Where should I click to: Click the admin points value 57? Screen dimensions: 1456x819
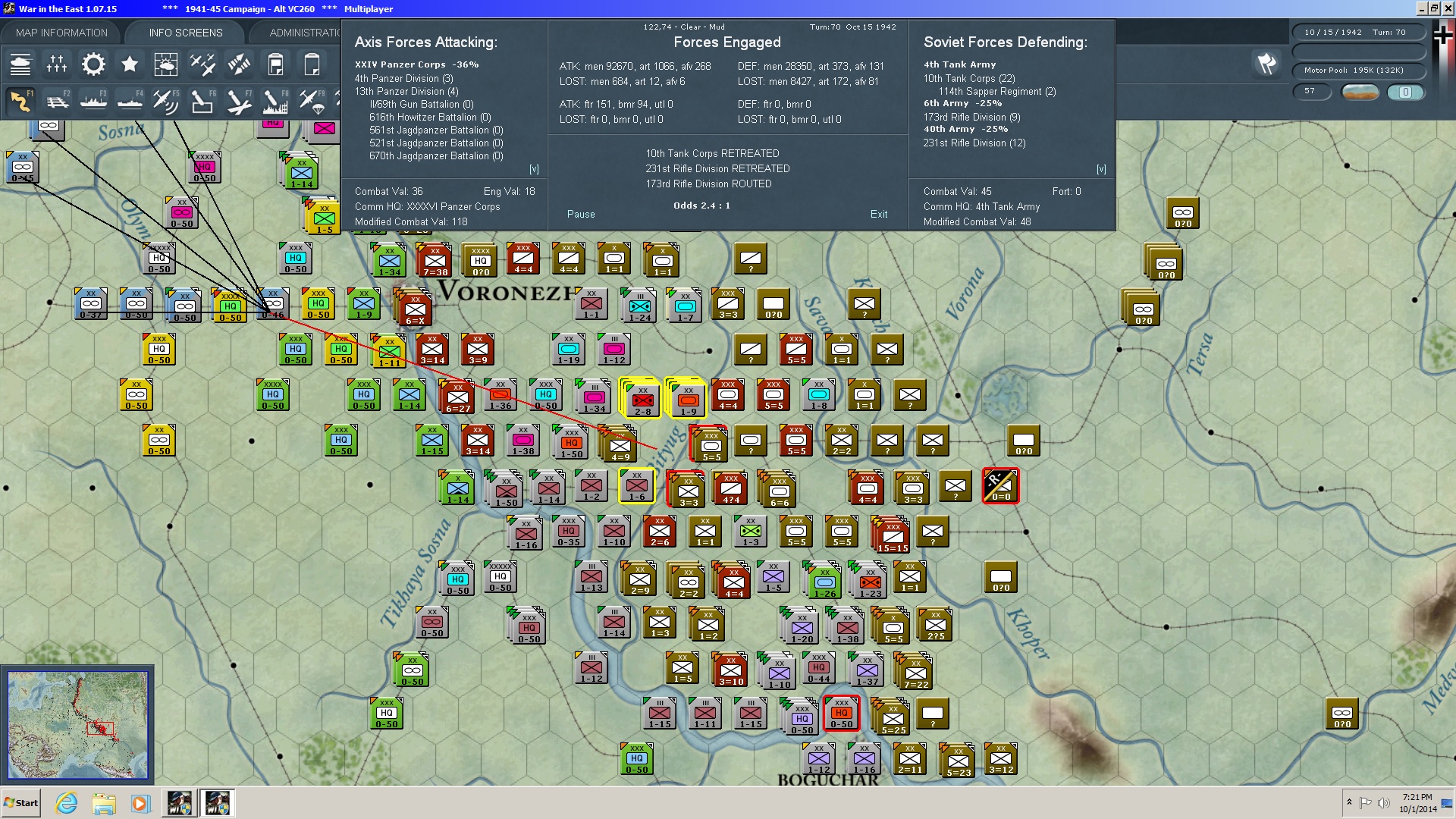pos(1313,92)
